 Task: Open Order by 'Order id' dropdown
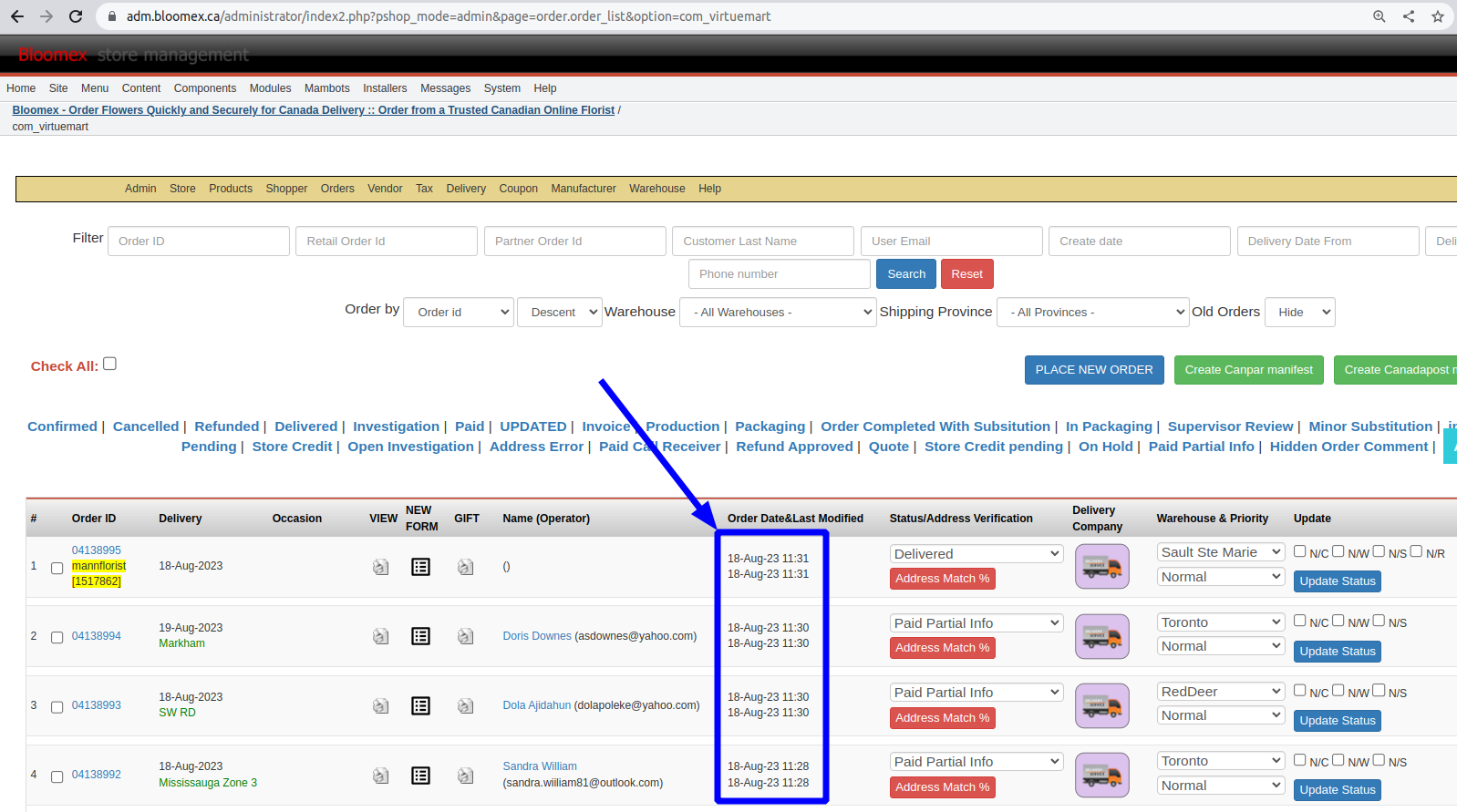point(459,312)
